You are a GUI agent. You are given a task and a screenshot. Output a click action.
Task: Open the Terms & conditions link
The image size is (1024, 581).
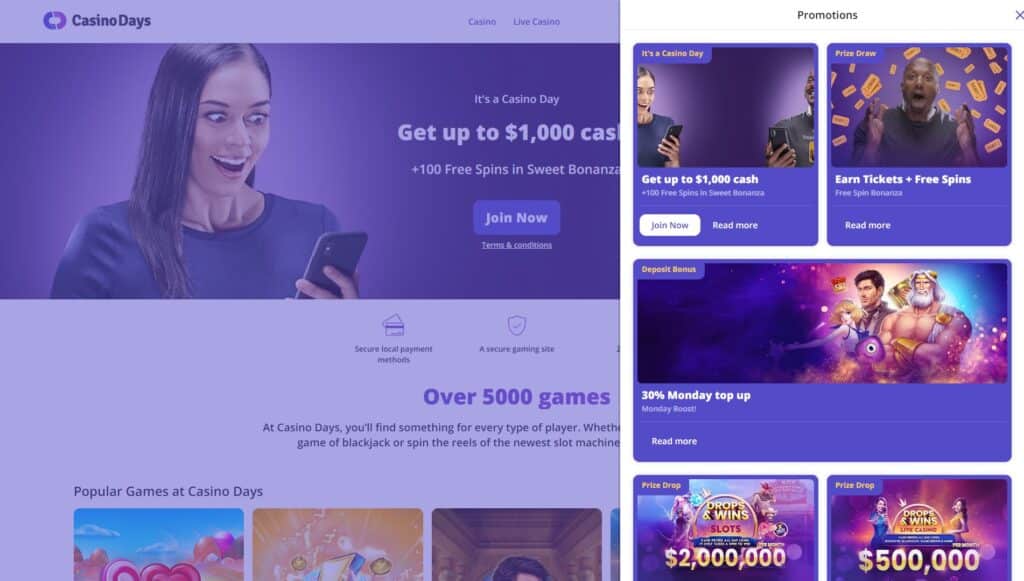point(517,245)
